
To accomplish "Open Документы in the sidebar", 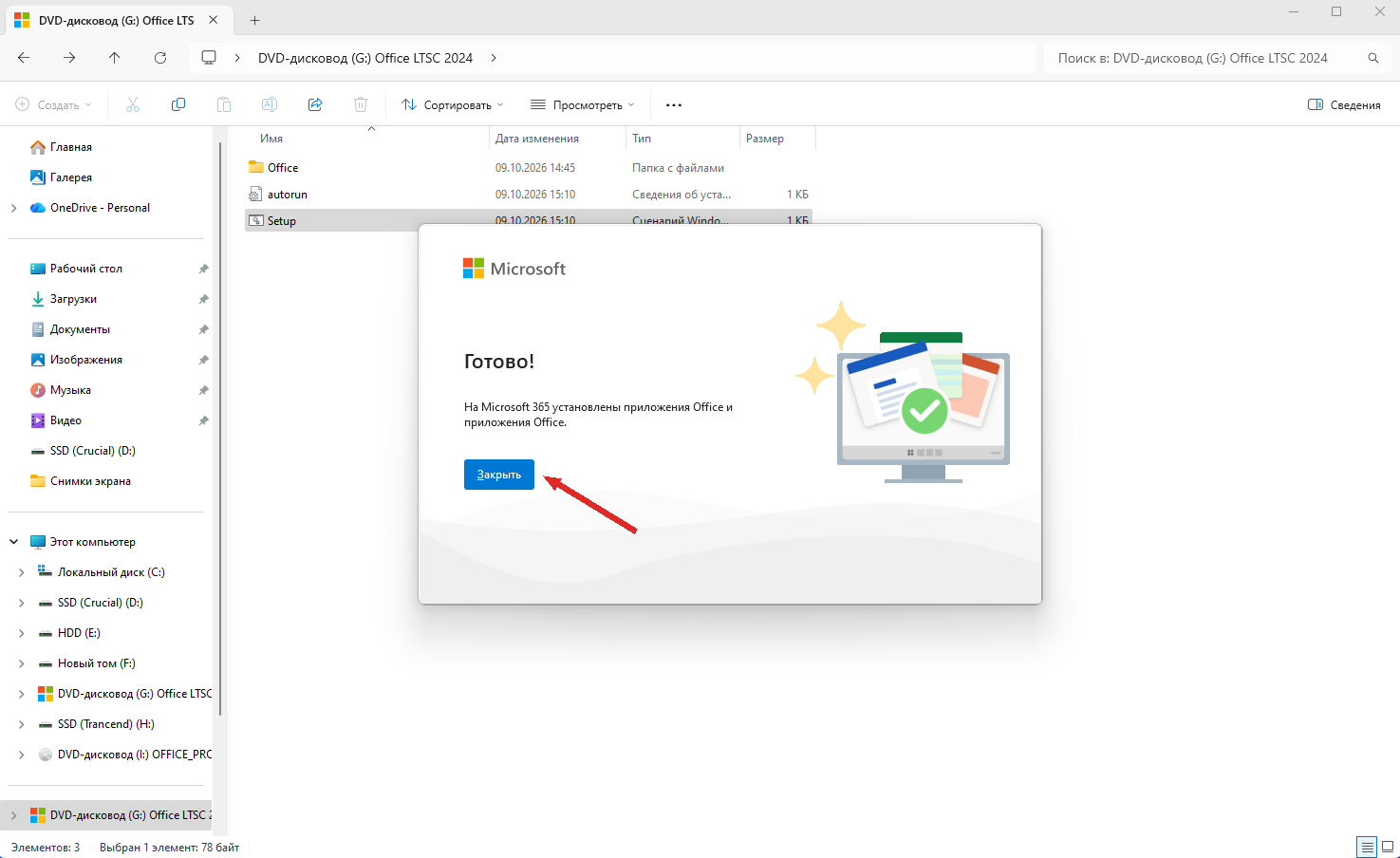I will (80, 329).
